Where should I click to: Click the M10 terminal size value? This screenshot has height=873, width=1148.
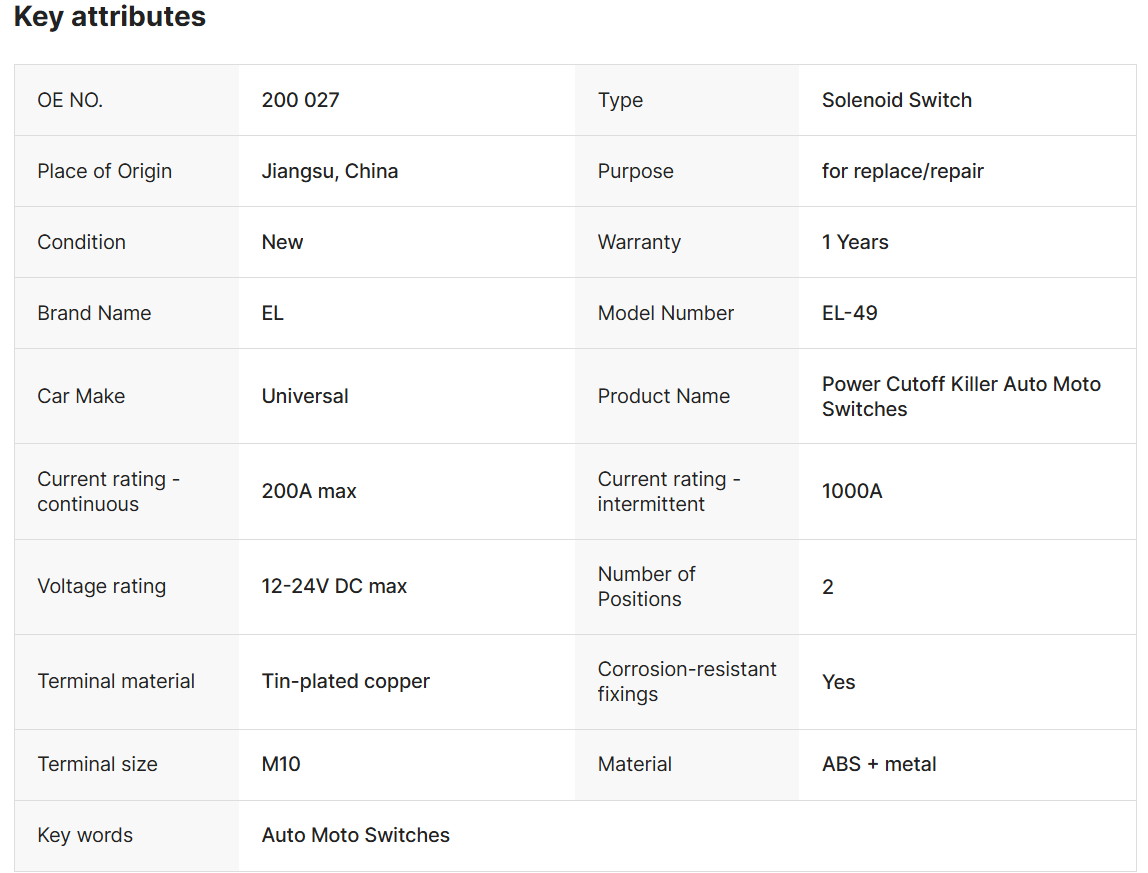point(281,764)
